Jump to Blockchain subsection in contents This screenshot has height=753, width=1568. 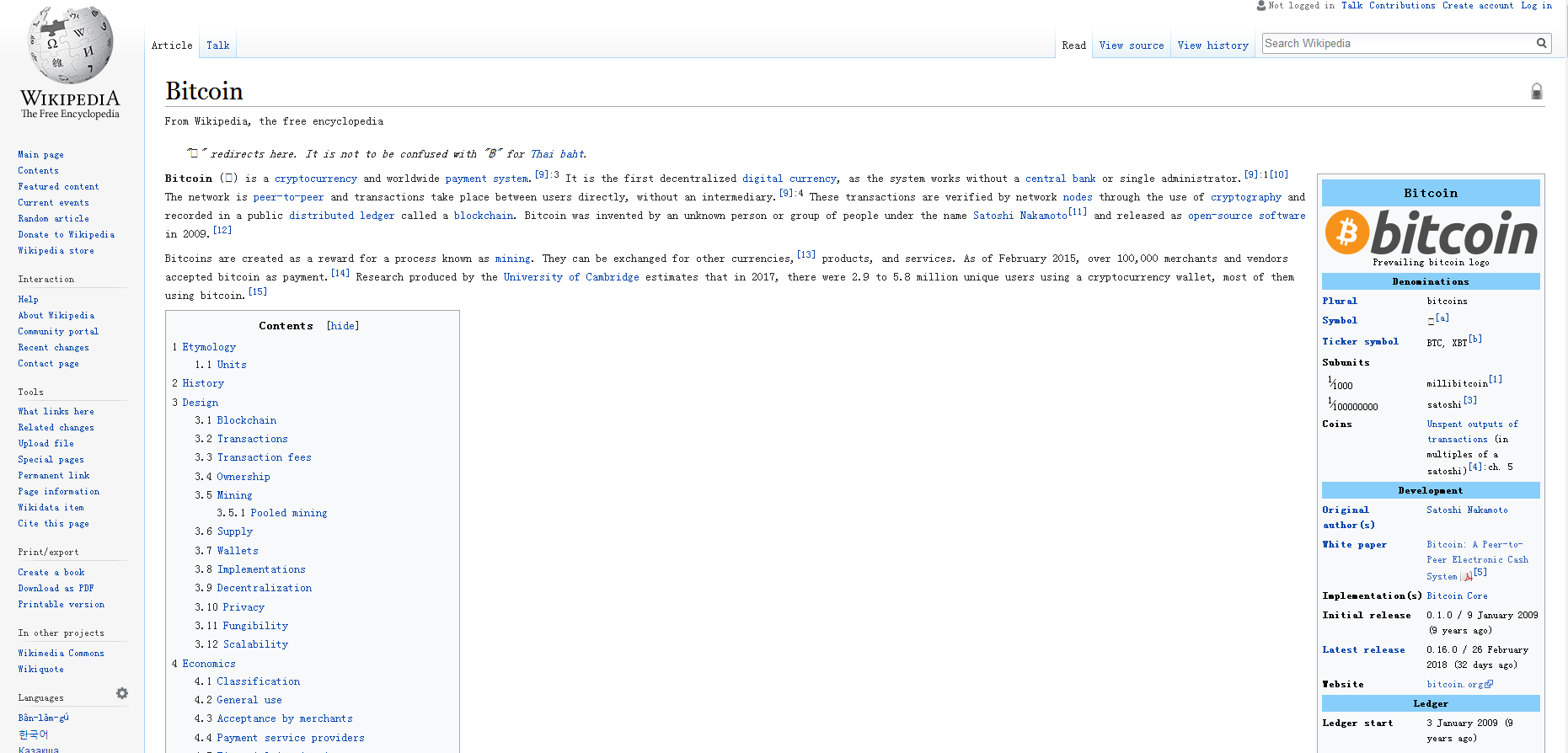pos(247,420)
